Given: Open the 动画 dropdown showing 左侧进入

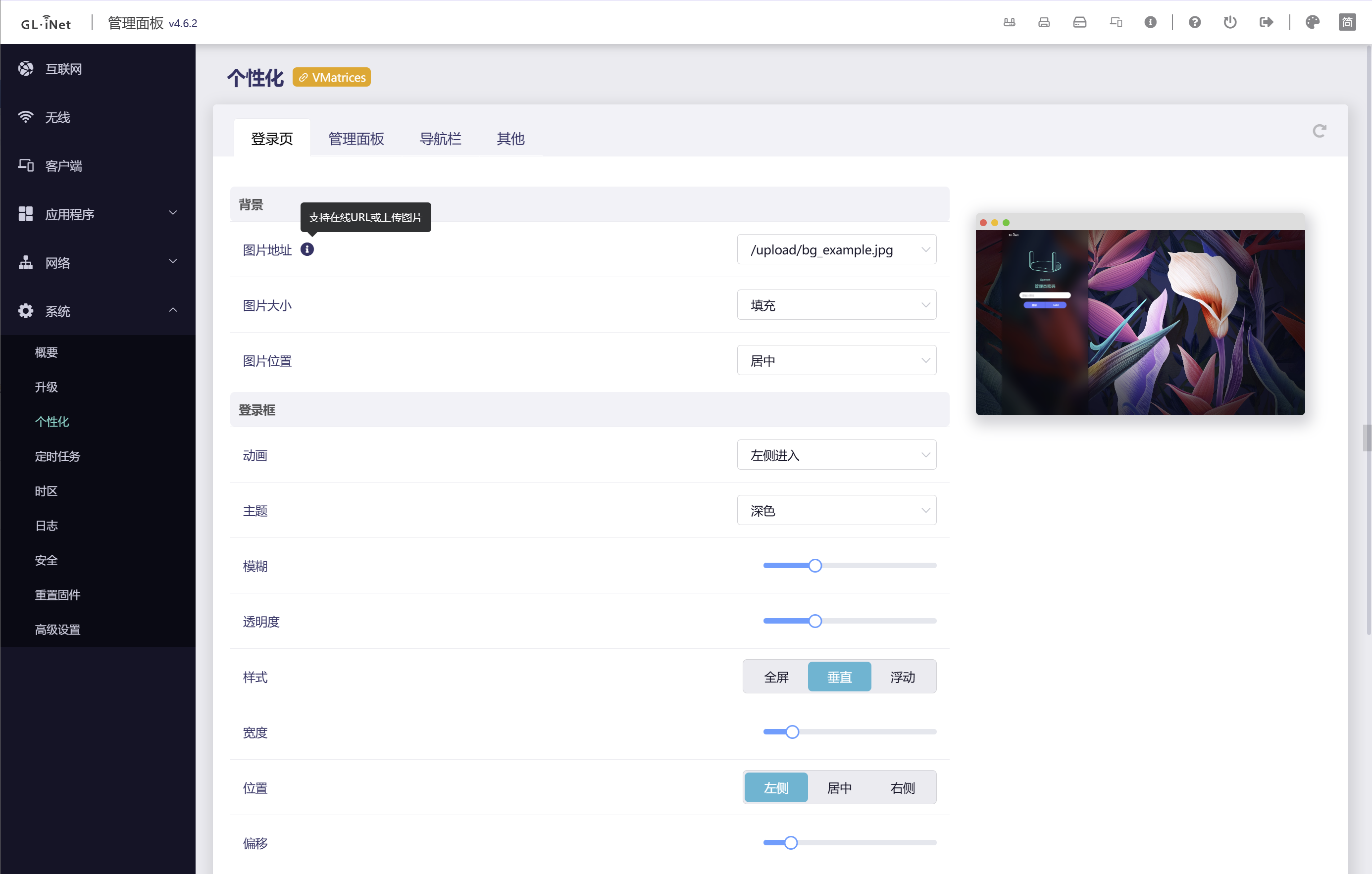Looking at the screenshot, I should pyautogui.click(x=836, y=455).
